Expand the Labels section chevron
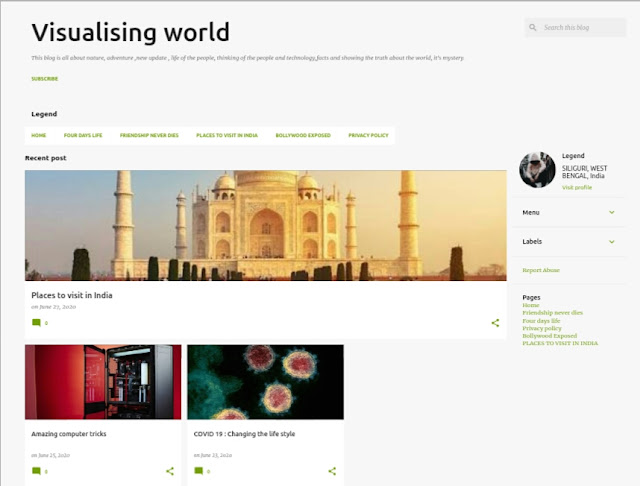 (612, 242)
